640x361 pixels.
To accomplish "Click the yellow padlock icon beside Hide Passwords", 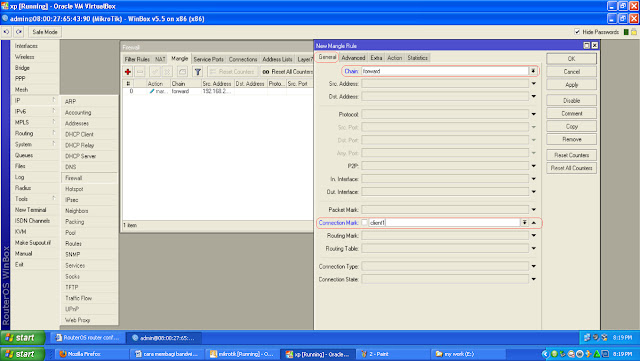I will 634,32.
